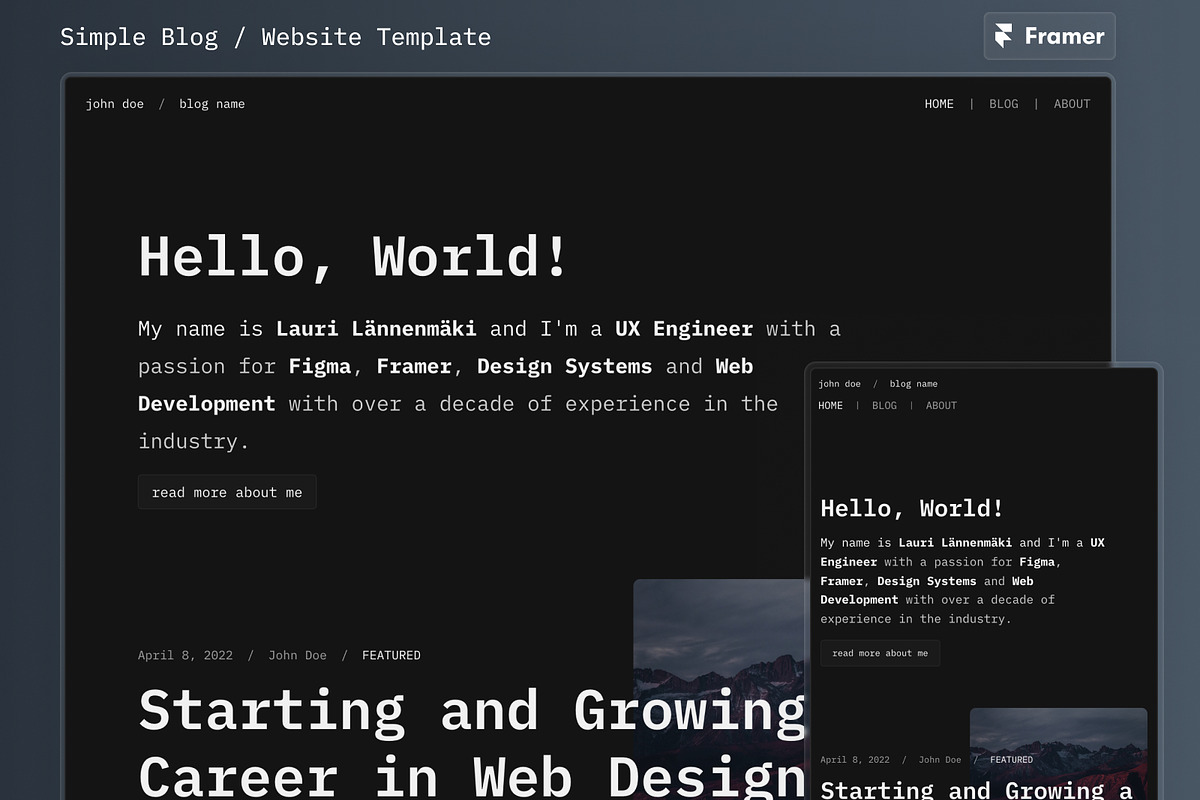This screenshot has width=1200, height=800.
Task: Select HOME in the mobile preview nav
Action: [x=830, y=406]
